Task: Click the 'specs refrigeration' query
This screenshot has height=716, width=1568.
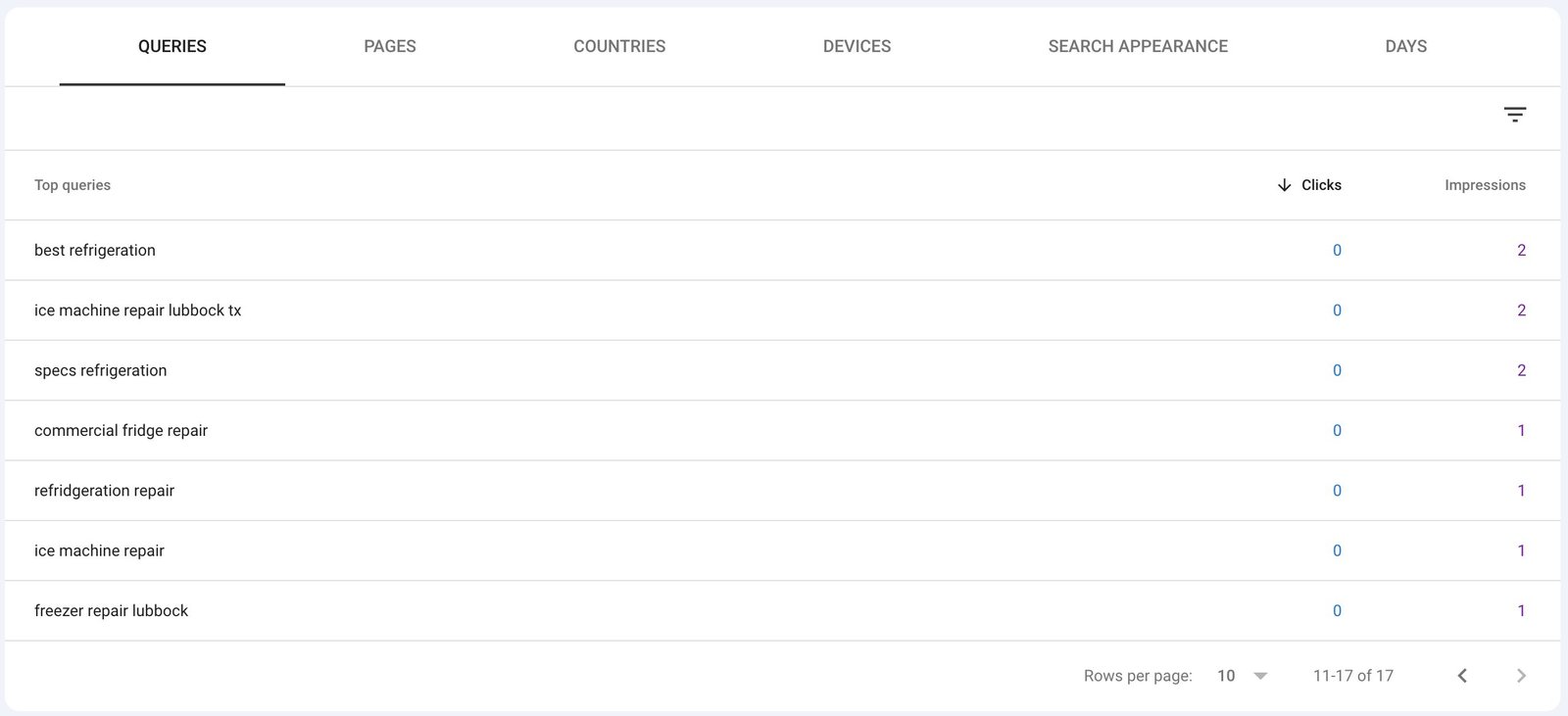Action: 100,370
